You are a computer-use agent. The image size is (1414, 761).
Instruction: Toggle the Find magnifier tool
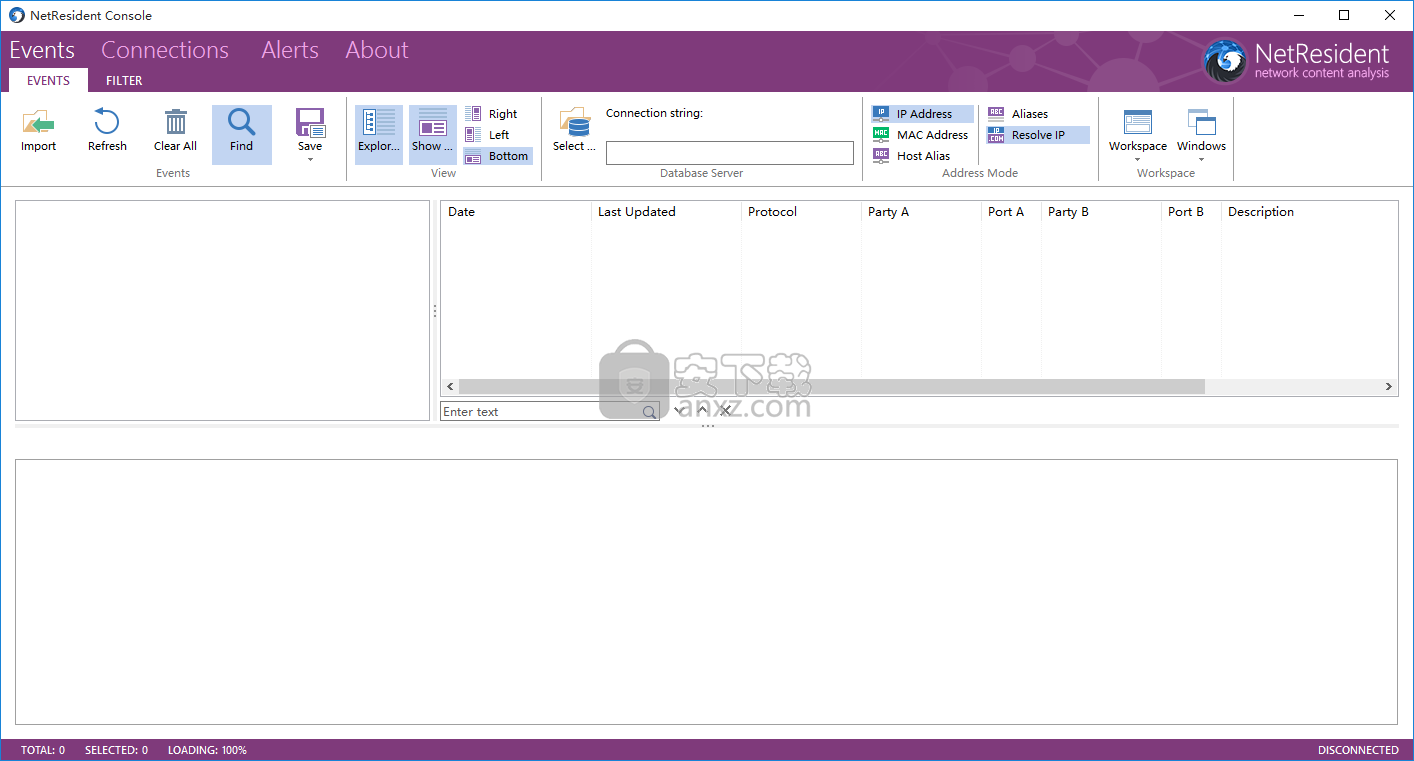(241, 133)
